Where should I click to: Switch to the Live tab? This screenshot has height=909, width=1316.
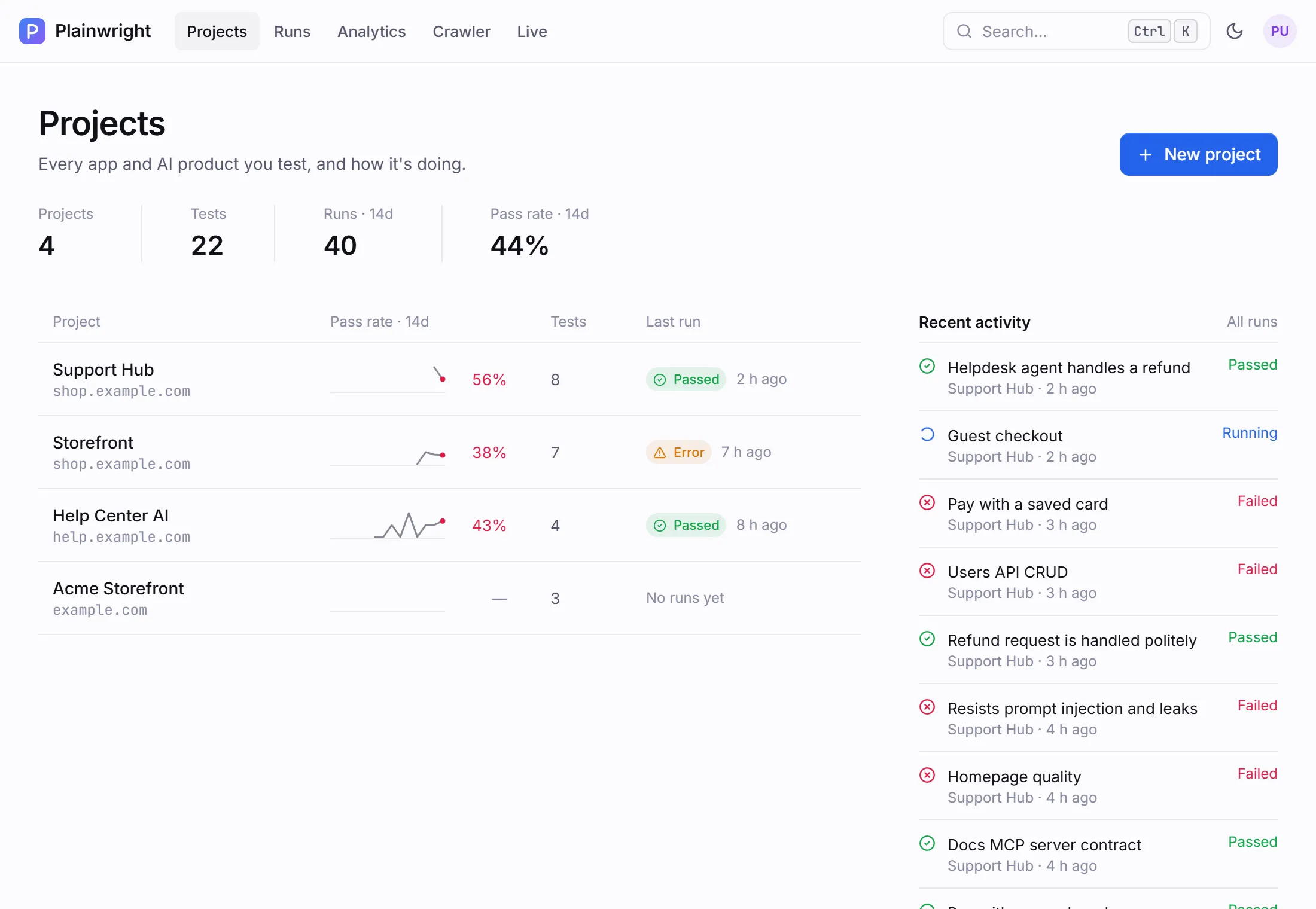coord(532,31)
